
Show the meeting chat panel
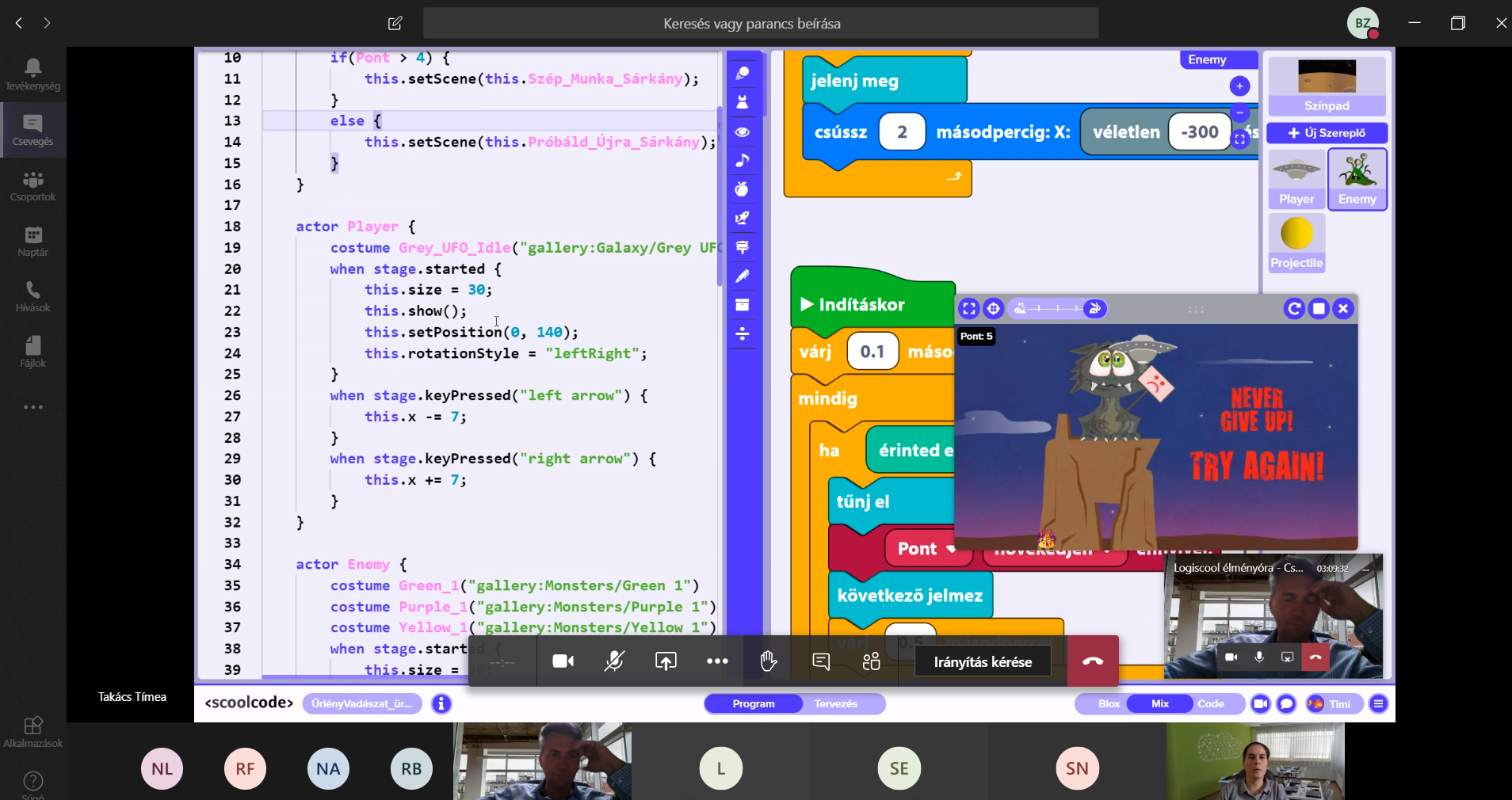click(x=821, y=661)
